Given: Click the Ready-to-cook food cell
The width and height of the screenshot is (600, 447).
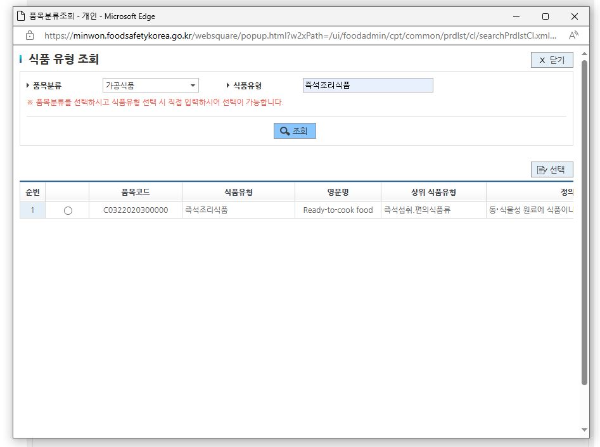Looking at the screenshot, I should [x=338, y=210].
